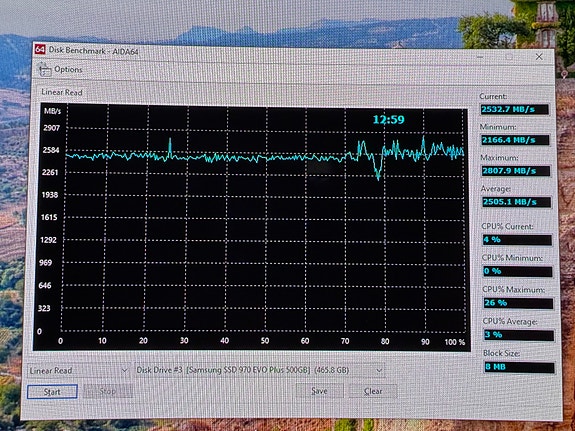Click the Maximum speed field 2807.9 MB/s
Viewport: 575px width, 431px height.
point(516,171)
